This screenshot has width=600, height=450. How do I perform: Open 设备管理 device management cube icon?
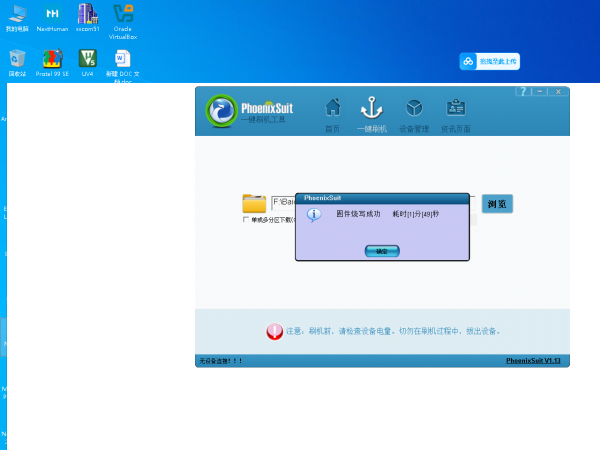point(413,110)
